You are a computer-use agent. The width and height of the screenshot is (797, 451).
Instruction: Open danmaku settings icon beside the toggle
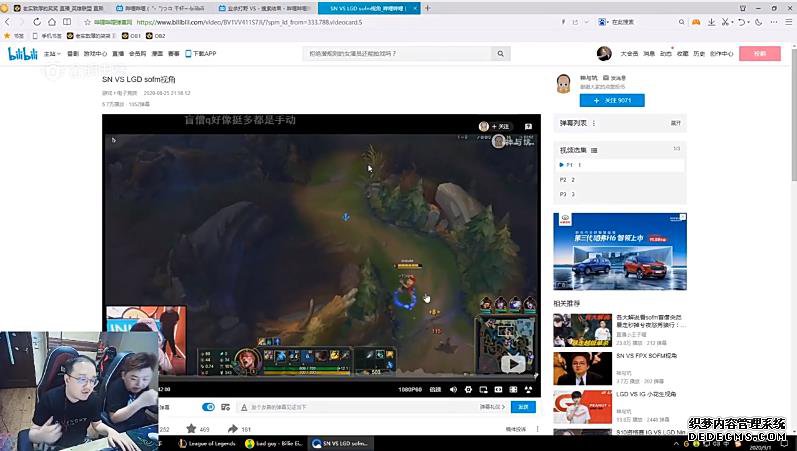coord(226,407)
